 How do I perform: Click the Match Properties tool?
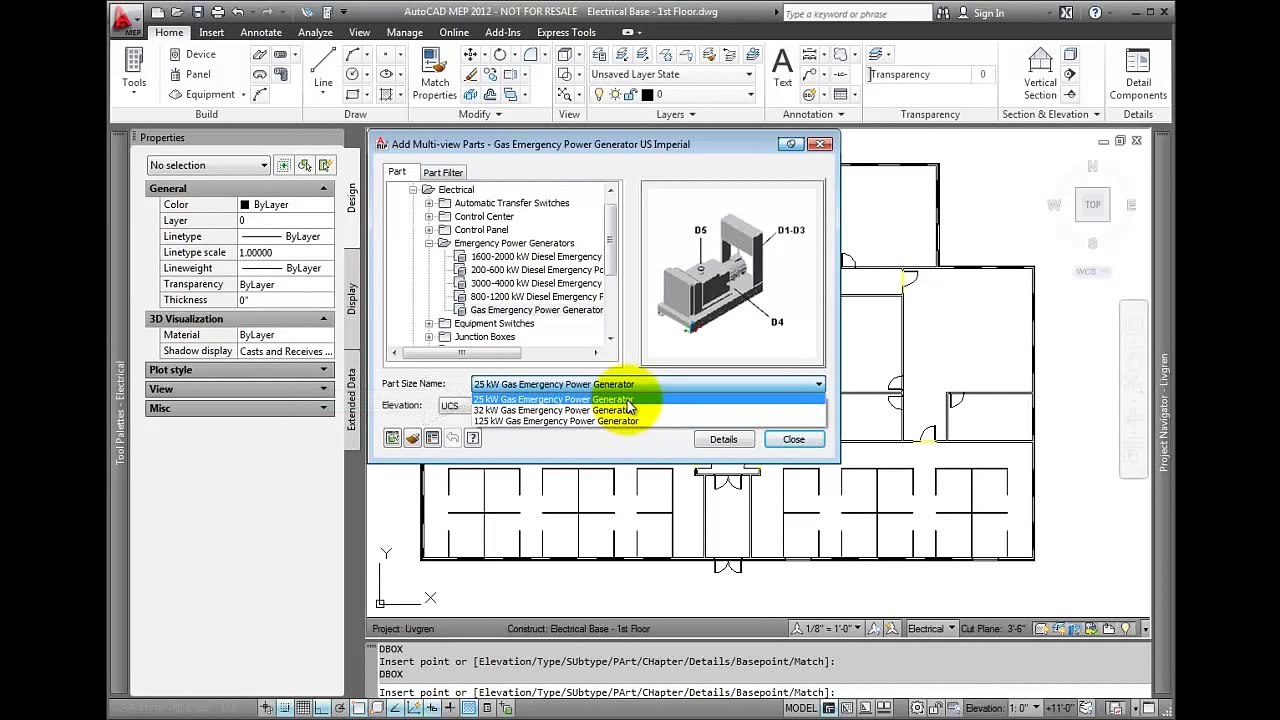coord(435,74)
